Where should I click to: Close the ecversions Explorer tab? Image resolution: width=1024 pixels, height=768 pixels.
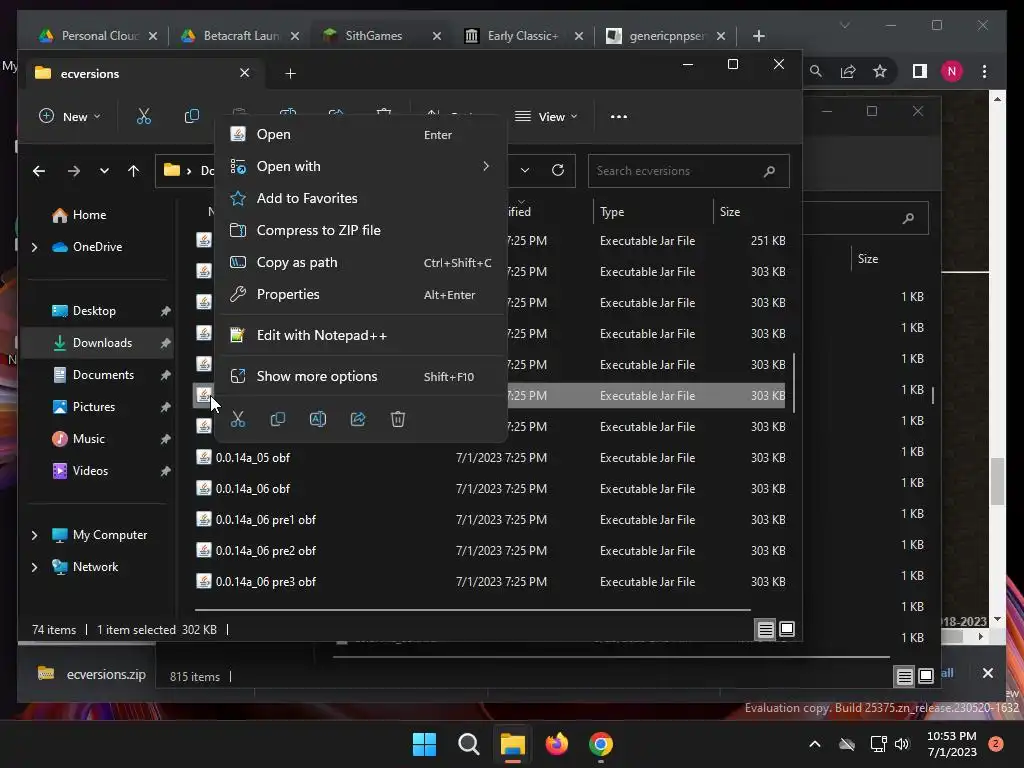point(244,73)
